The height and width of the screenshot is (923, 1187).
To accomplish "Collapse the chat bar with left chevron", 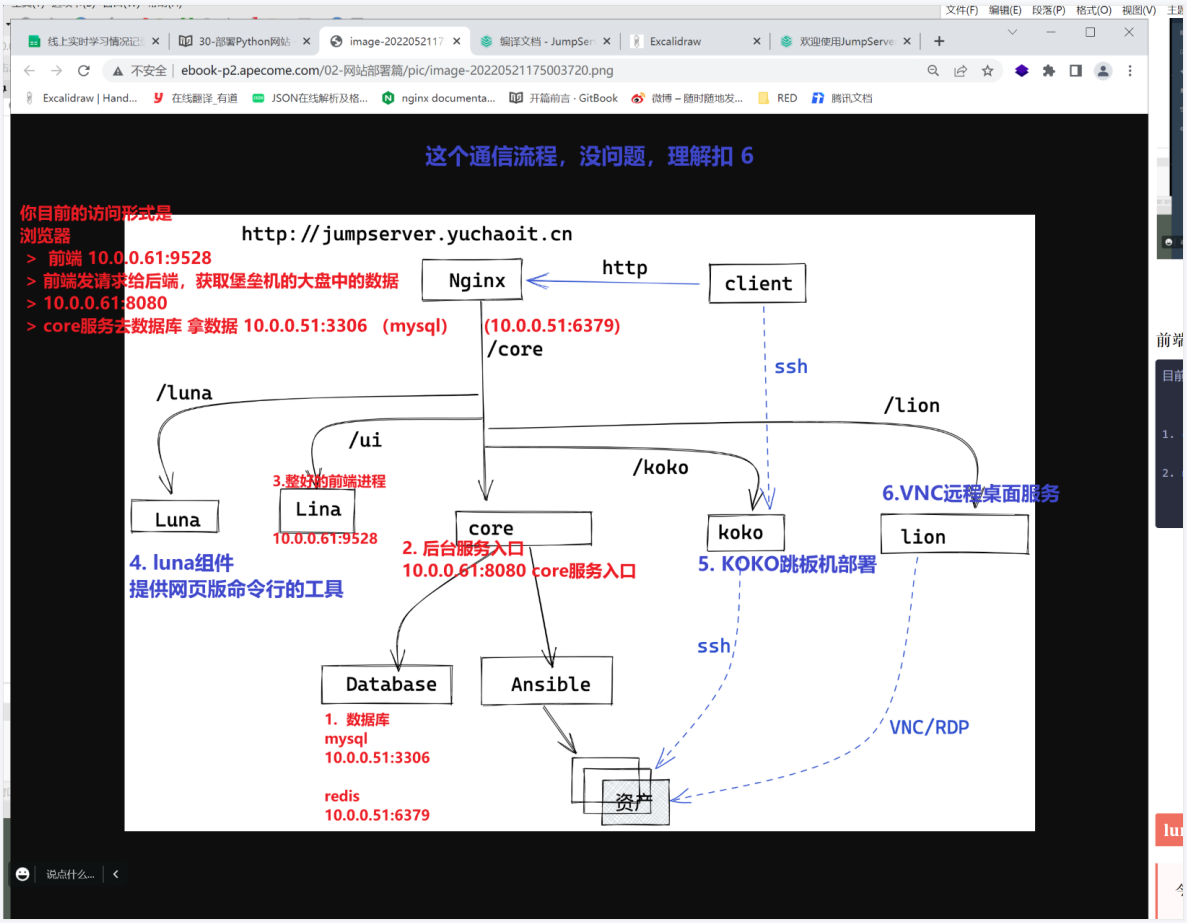I will point(116,875).
